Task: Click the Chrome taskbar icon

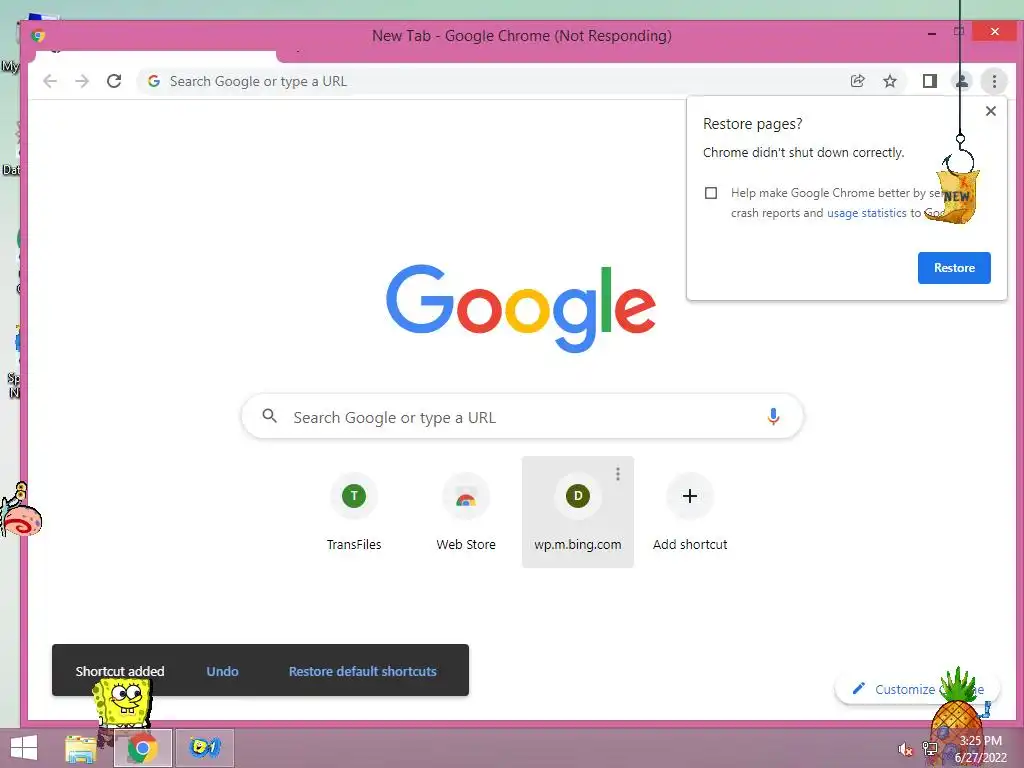Action: [142, 748]
